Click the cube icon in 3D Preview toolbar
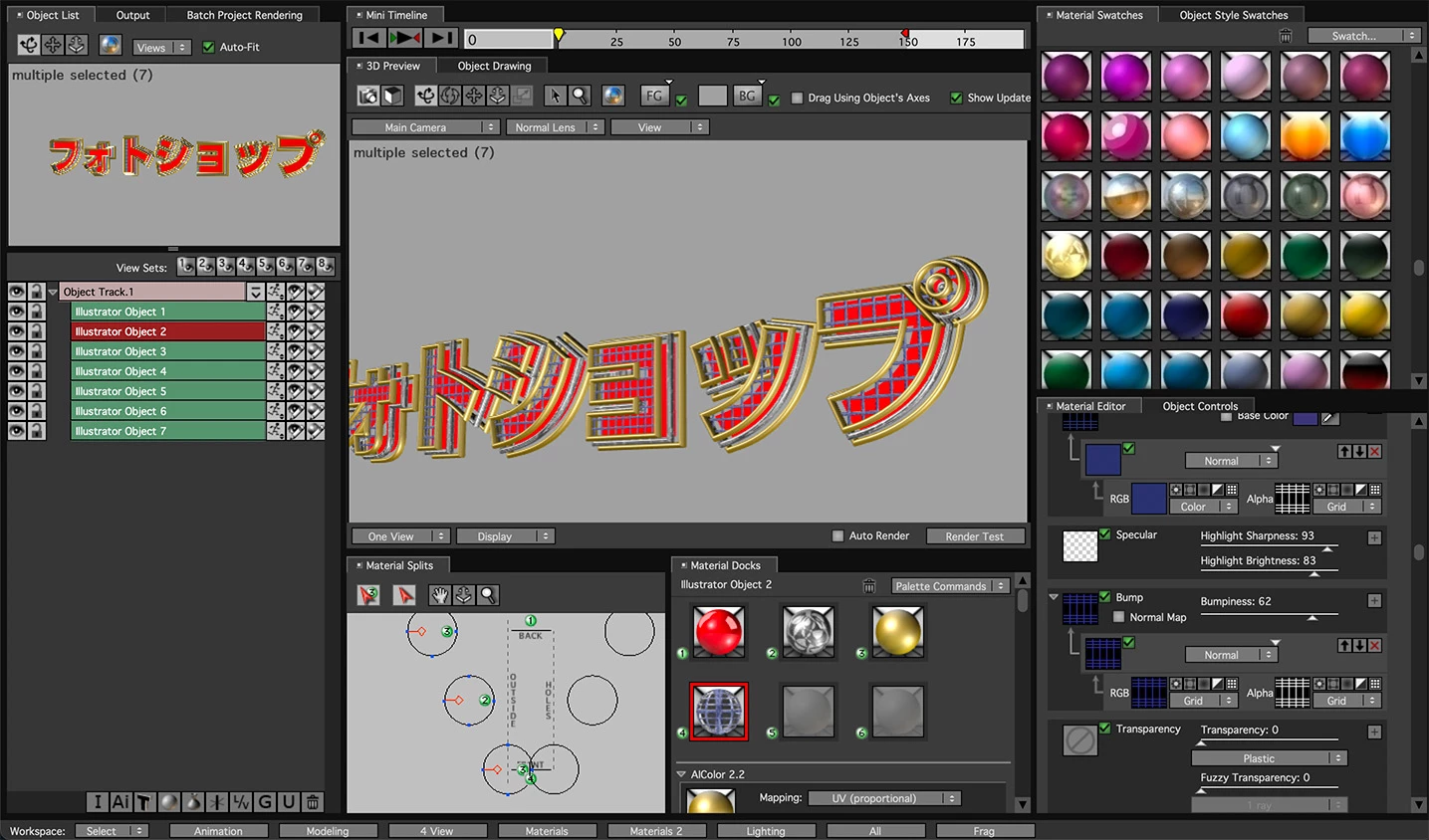This screenshot has width=1429, height=840. pyautogui.click(x=392, y=96)
